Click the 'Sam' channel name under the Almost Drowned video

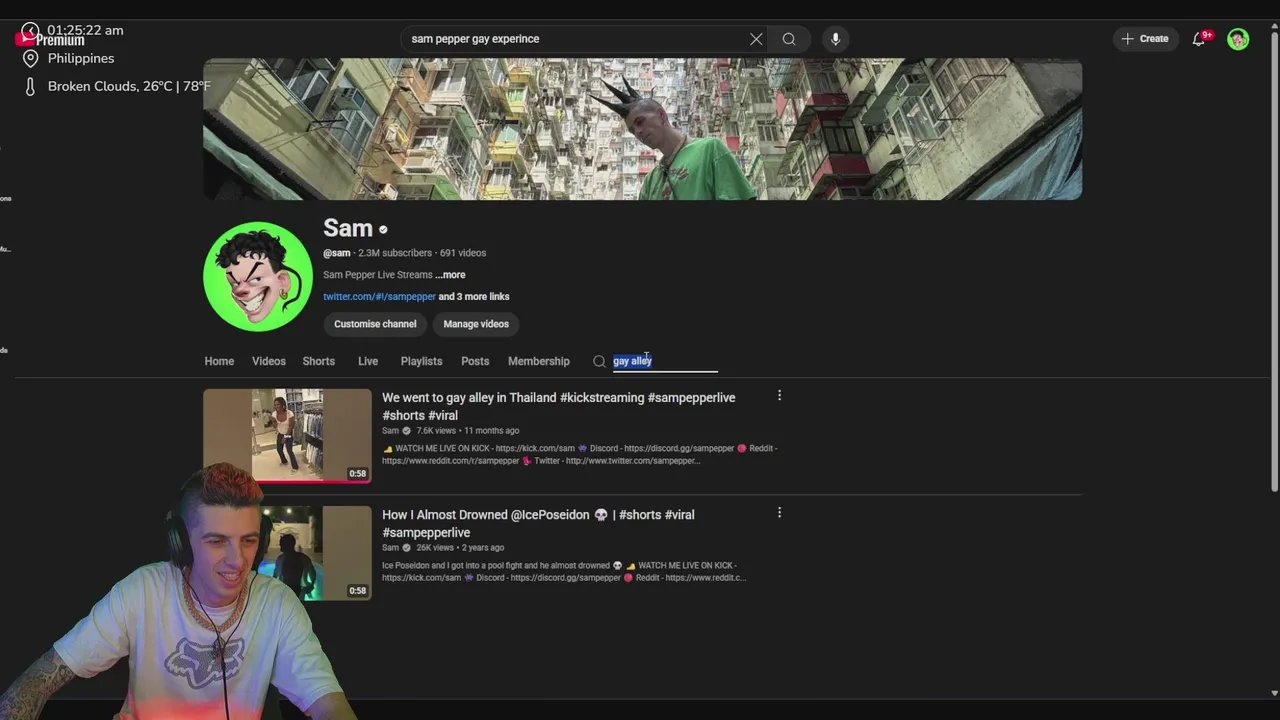(x=390, y=548)
